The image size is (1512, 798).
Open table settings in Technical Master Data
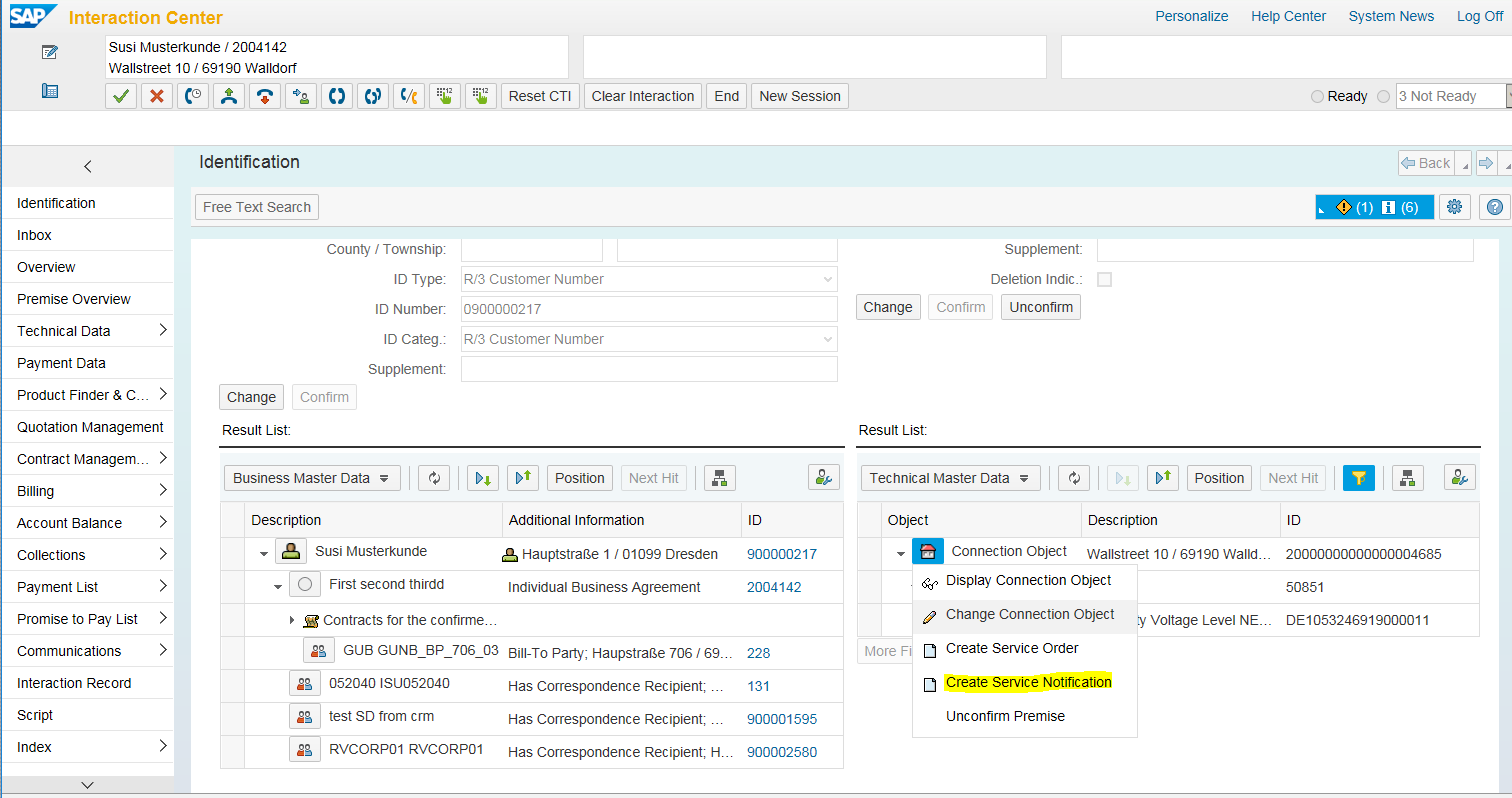[x=1460, y=478]
